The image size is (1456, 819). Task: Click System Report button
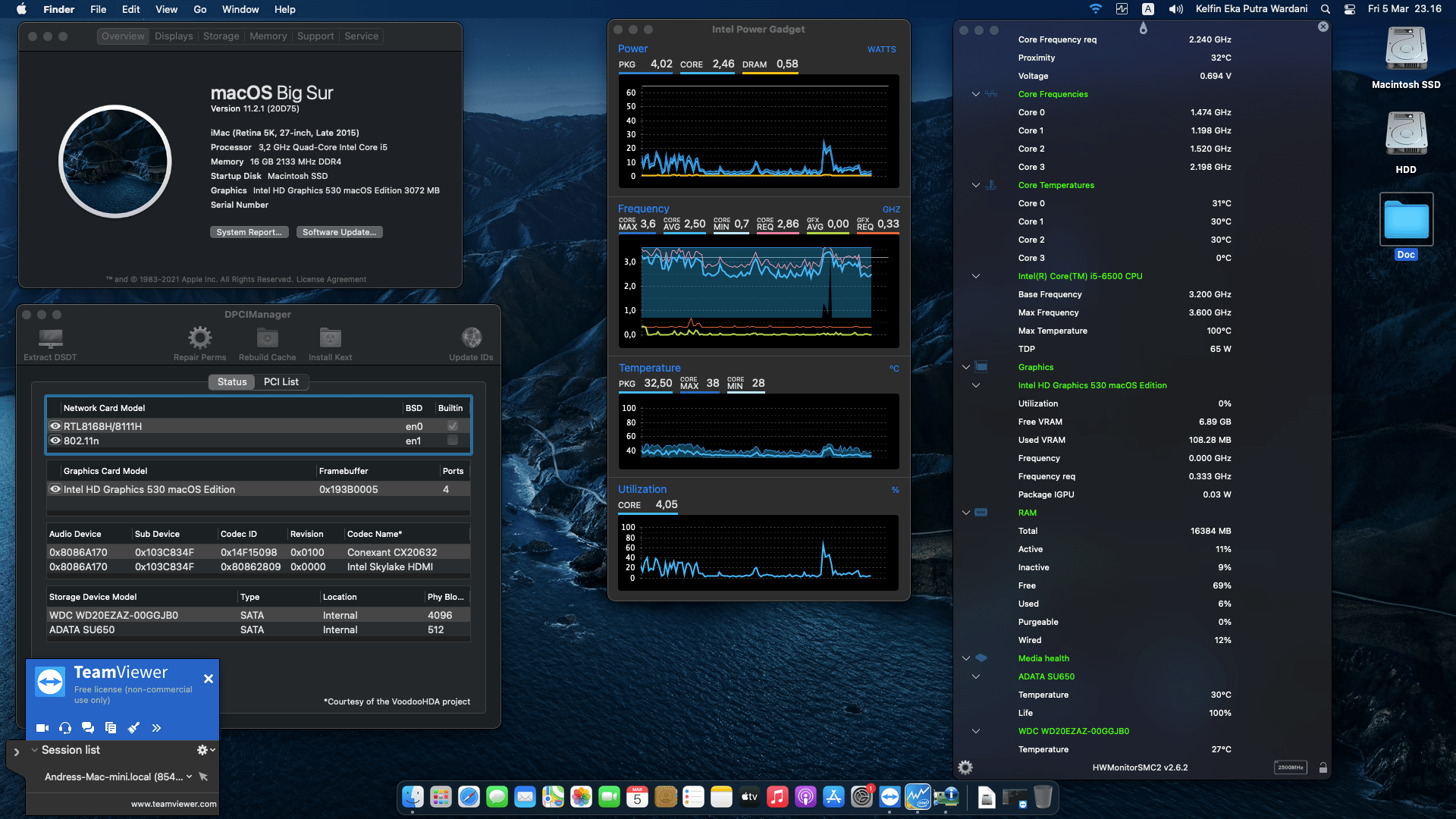(x=249, y=232)
